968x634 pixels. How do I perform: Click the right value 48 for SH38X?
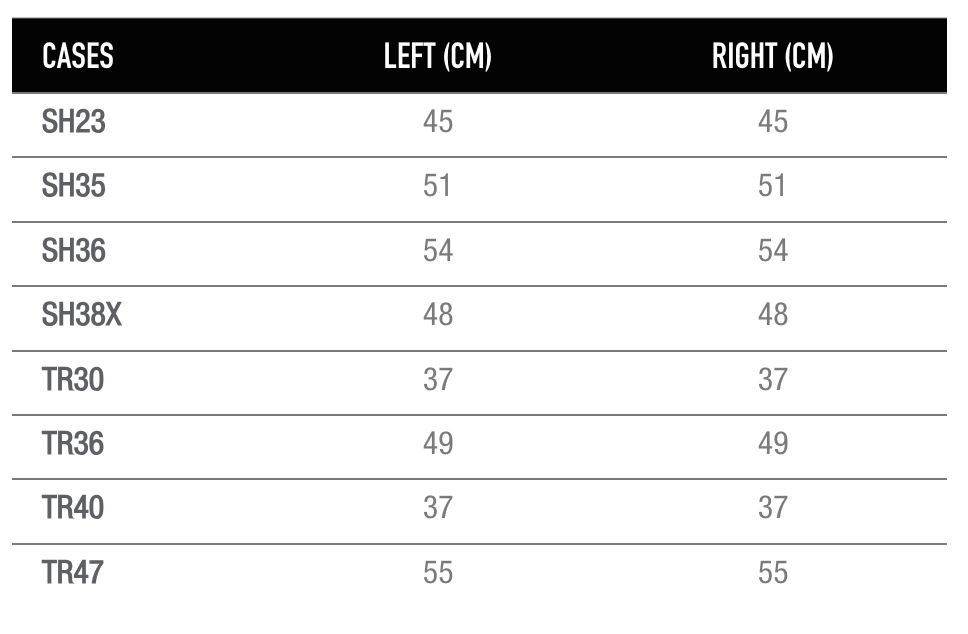(773, 314)
